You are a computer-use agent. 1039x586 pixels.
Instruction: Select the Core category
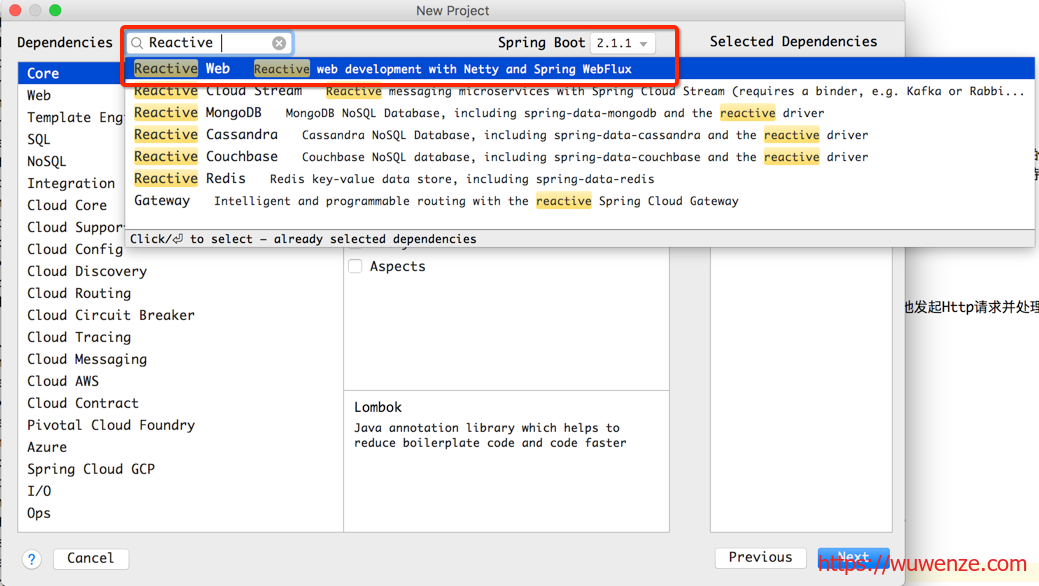click(72, 74)
